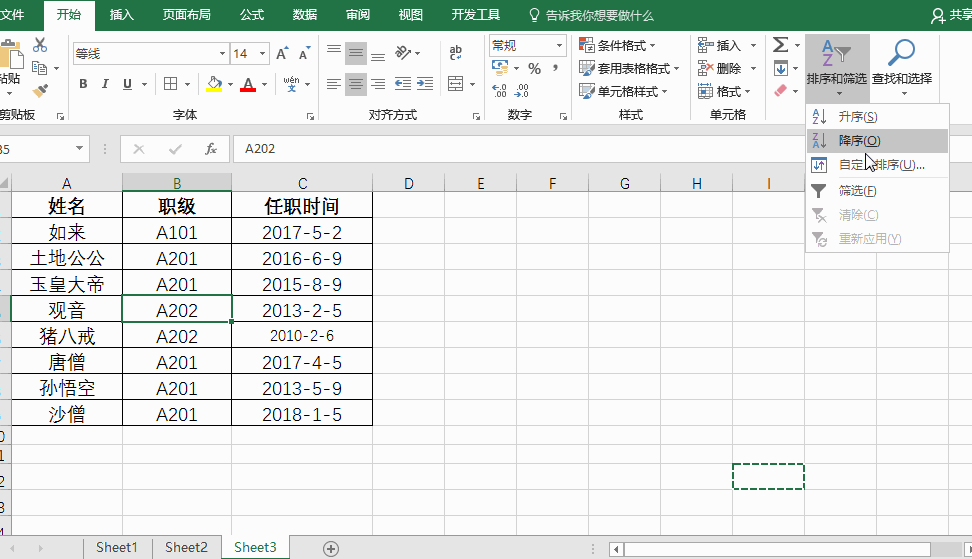This screenshot has height=559, width=972.
Task: Apply comma style format
Action: [555, 68]
